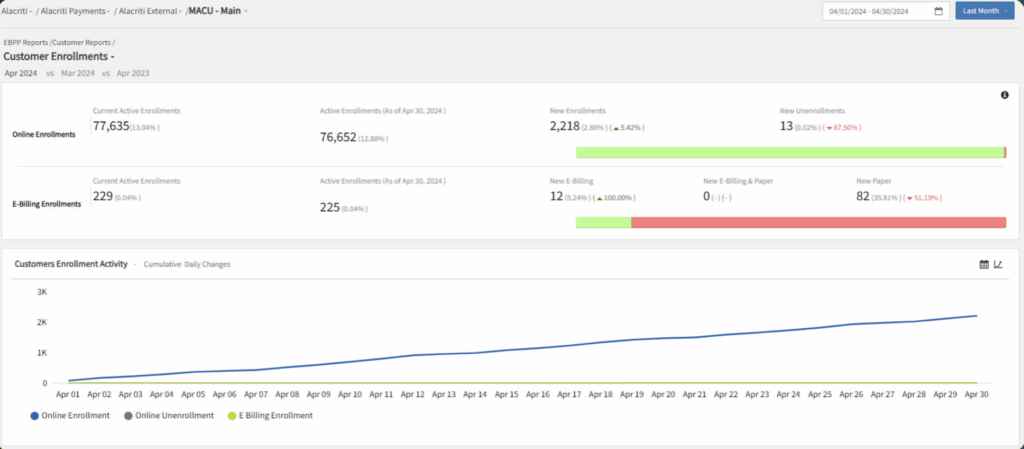Screen dimensions: 1024x449
Task: Click the date range input field
Action: click(x=877, y=11)
